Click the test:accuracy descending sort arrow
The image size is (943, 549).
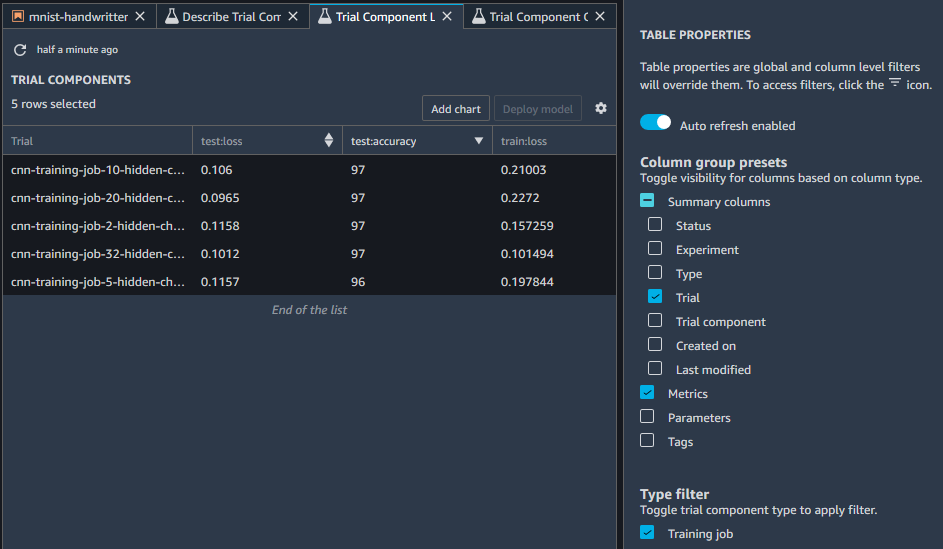tap(479, 141)
